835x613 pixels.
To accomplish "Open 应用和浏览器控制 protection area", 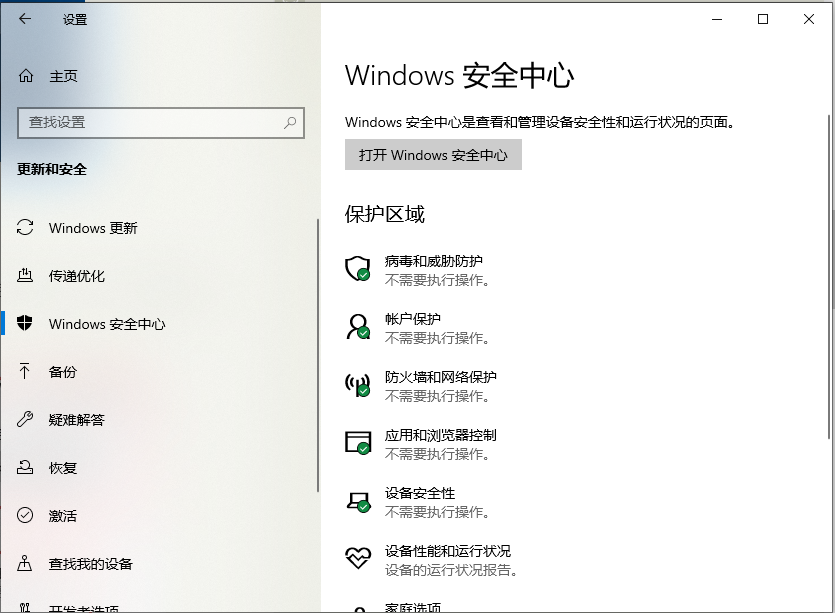I will point(421,445).
